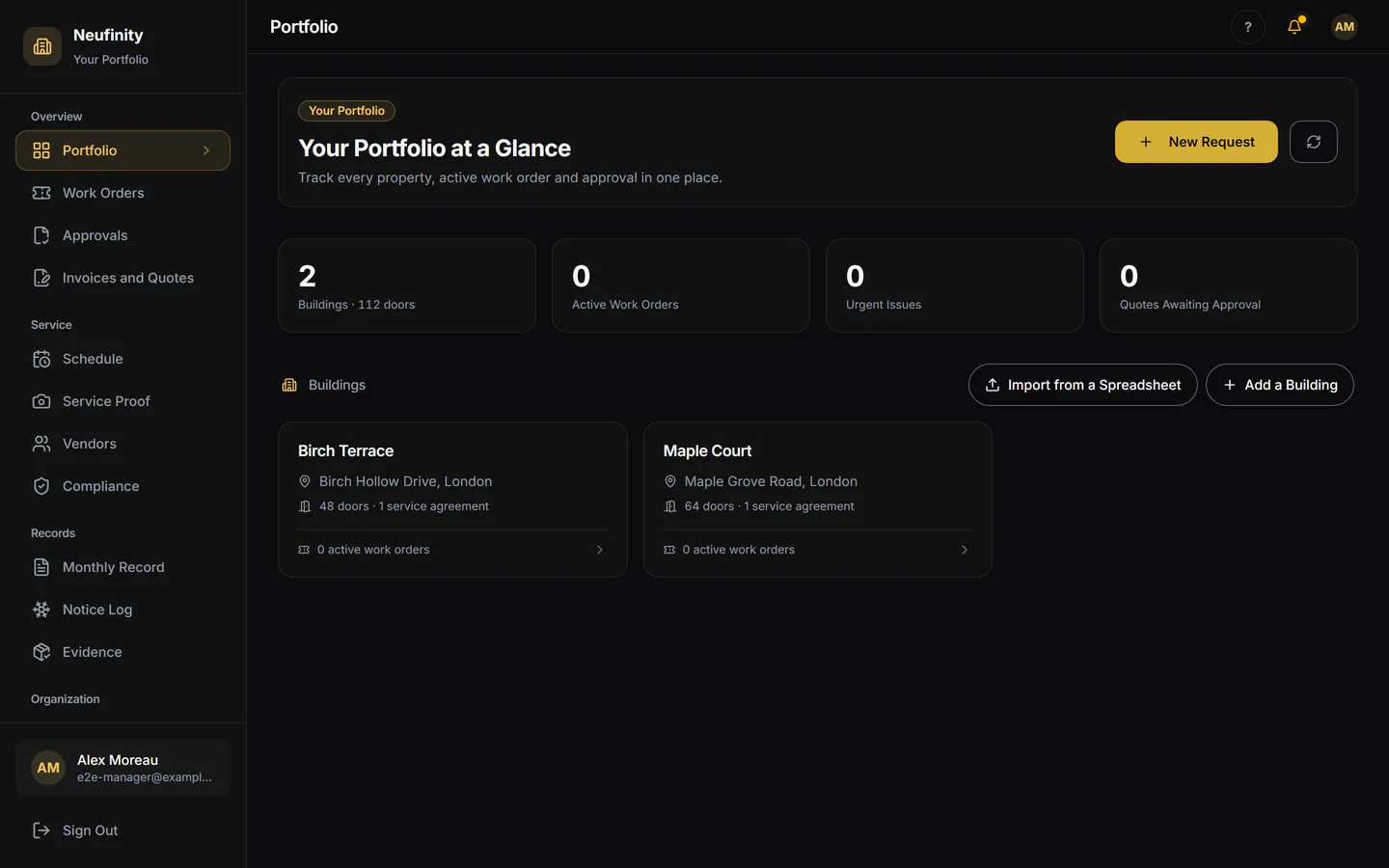The width and height of the screenshot is (1389, 868).
Task: Click the Notice Log icon
Action: click(41, 610)
